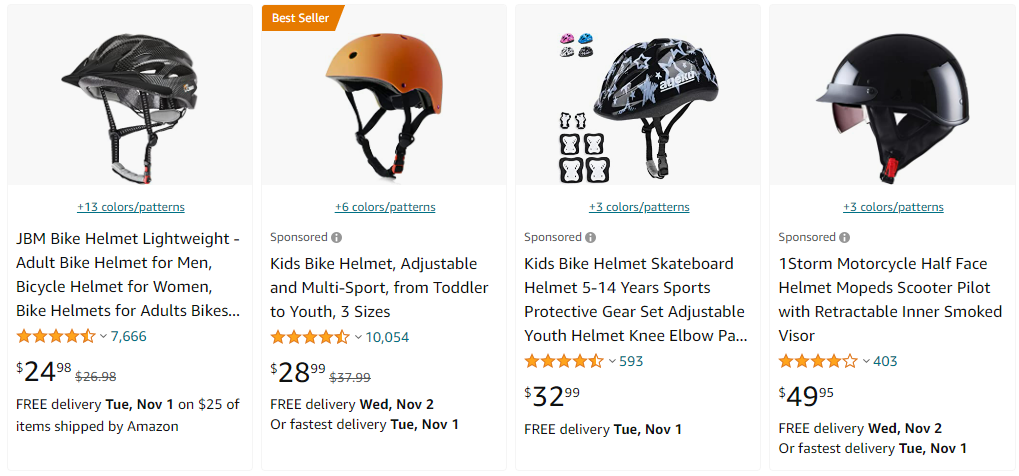Click the Sponsored info icon on 1Storm helmet
Viewport: 1019px width, 476px height.
[x=845, y=238]
